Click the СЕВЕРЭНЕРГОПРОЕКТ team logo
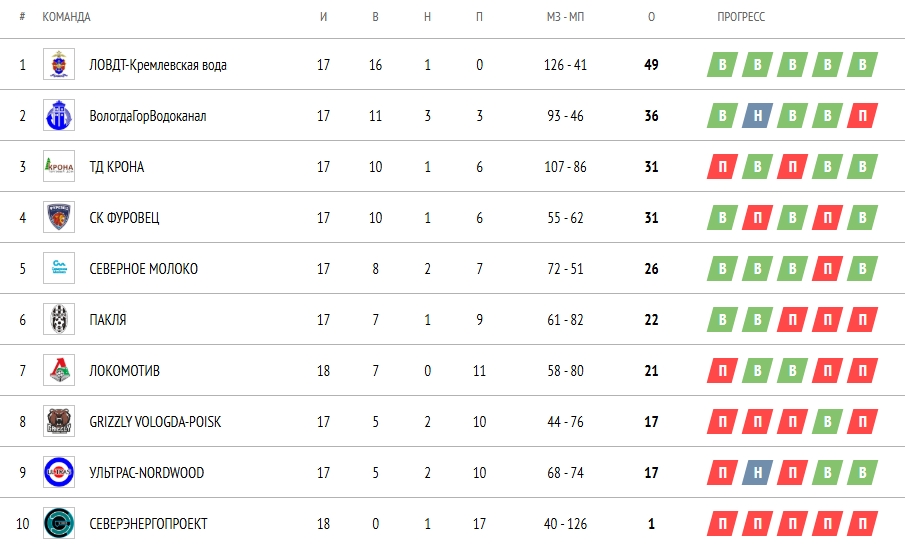 [58, 524]
